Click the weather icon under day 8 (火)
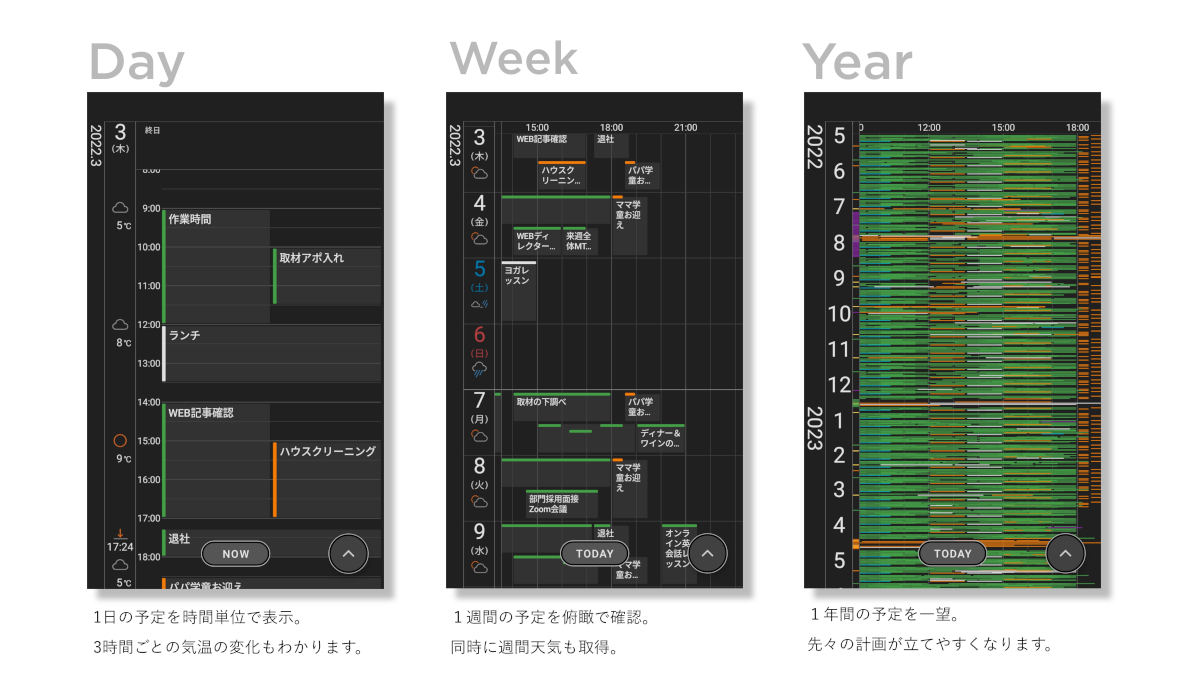The width and height of the screenshot is (1200, 680). [480, 502]
